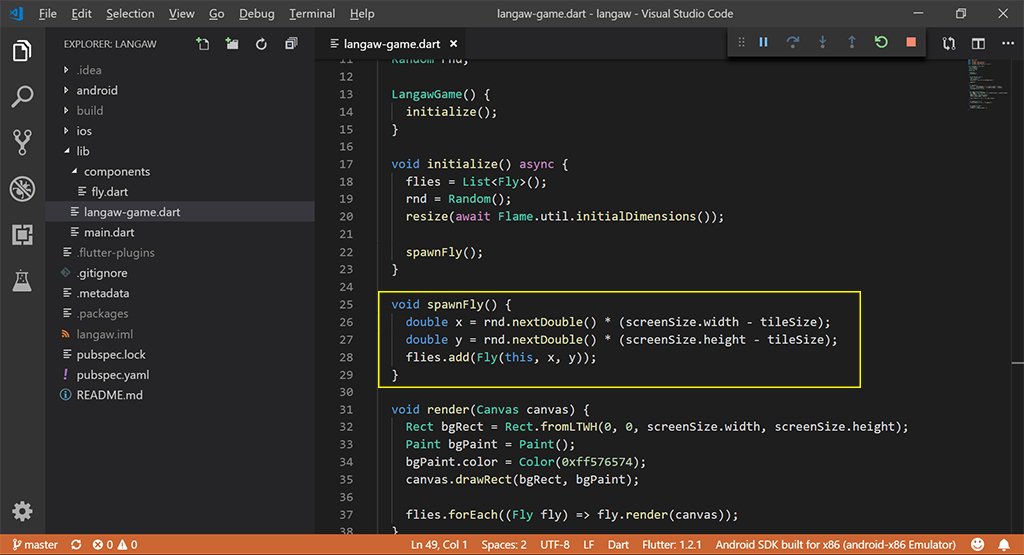The image size is (1024, 555).
Task: Open the Search view in activity bar
Action: pyautogui.click(x=22, y=97)
